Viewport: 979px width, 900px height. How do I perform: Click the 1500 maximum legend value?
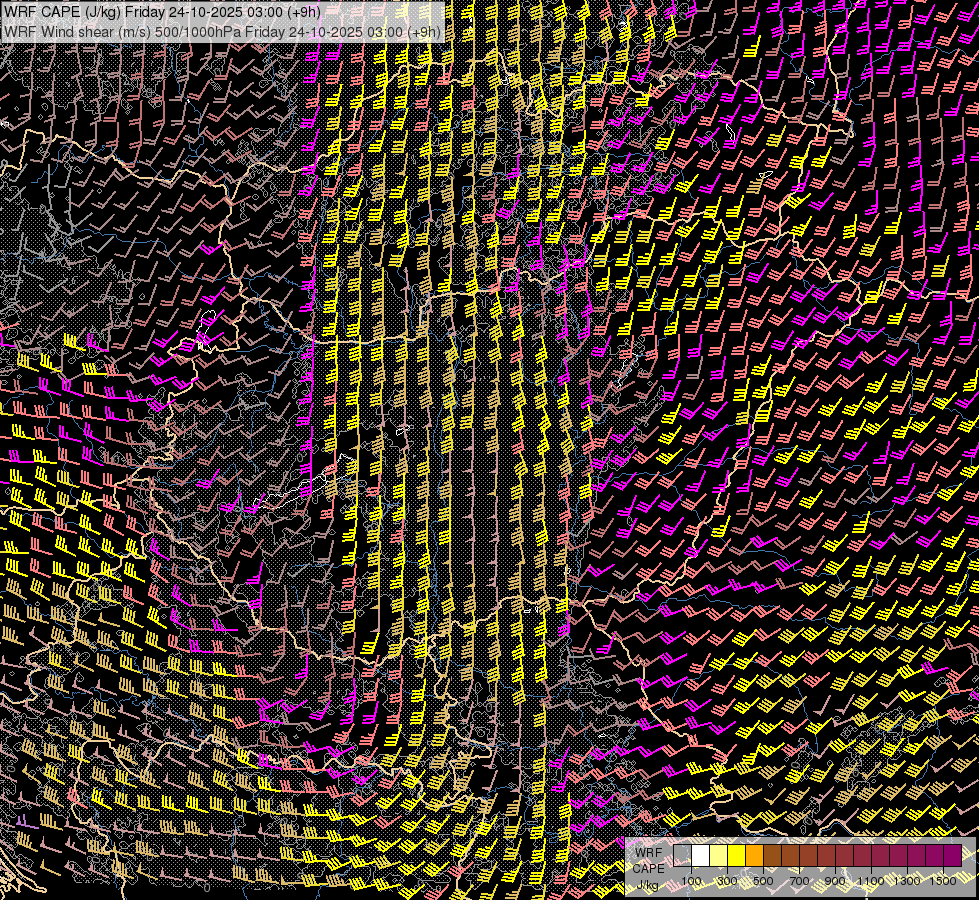pyautogui.click(x=942, y=881)
